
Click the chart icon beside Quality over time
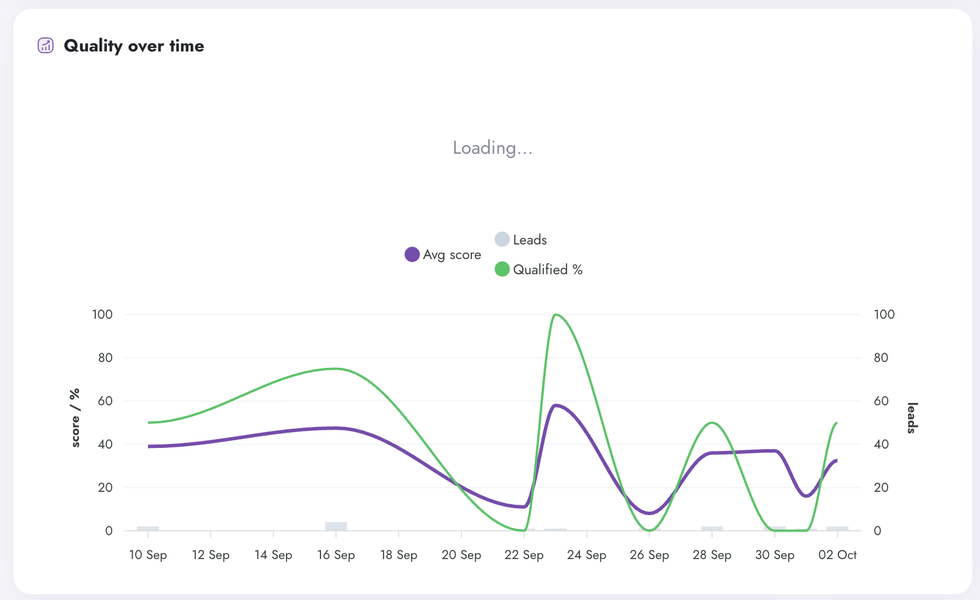pyautogui.click(x=46, y=46)
